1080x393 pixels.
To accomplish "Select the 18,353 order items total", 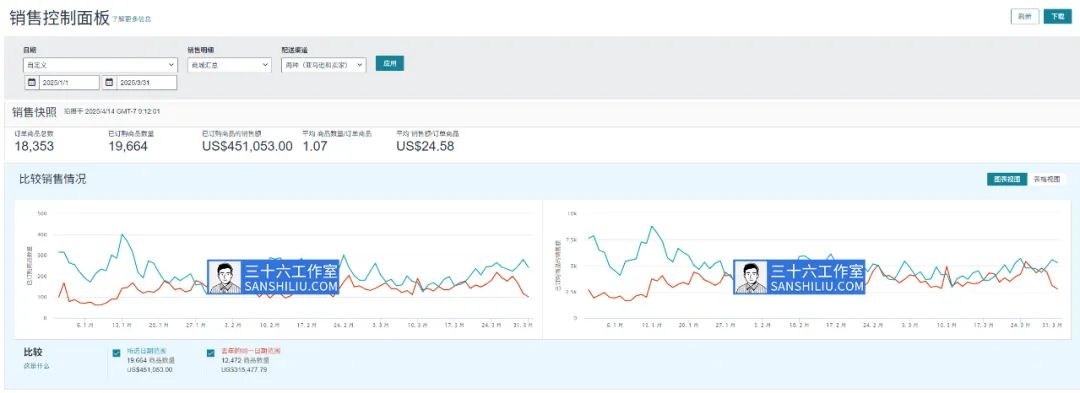I will pyautogui.click(x=34, y=146).
